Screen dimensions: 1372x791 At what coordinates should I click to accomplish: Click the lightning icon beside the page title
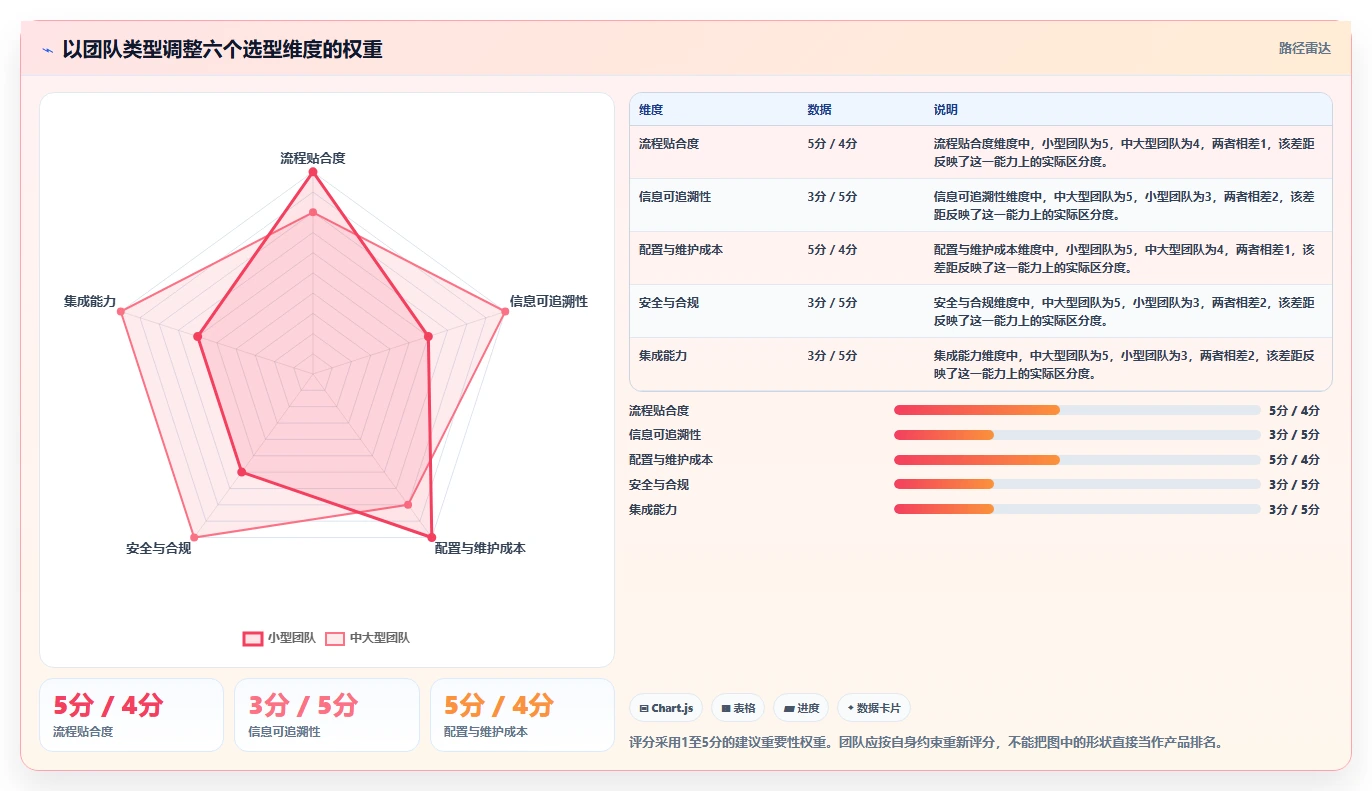(x=47, y=50)
